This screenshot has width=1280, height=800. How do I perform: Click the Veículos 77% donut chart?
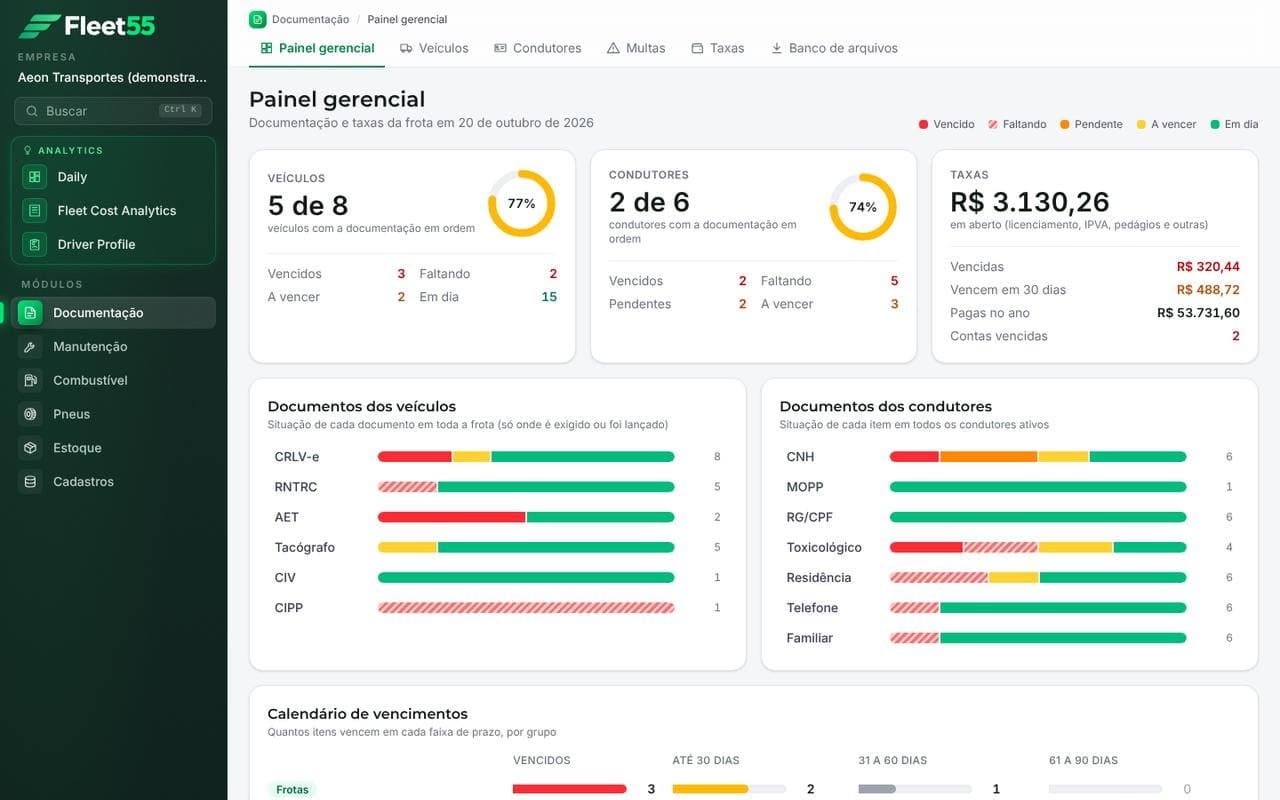pos(521,203)
